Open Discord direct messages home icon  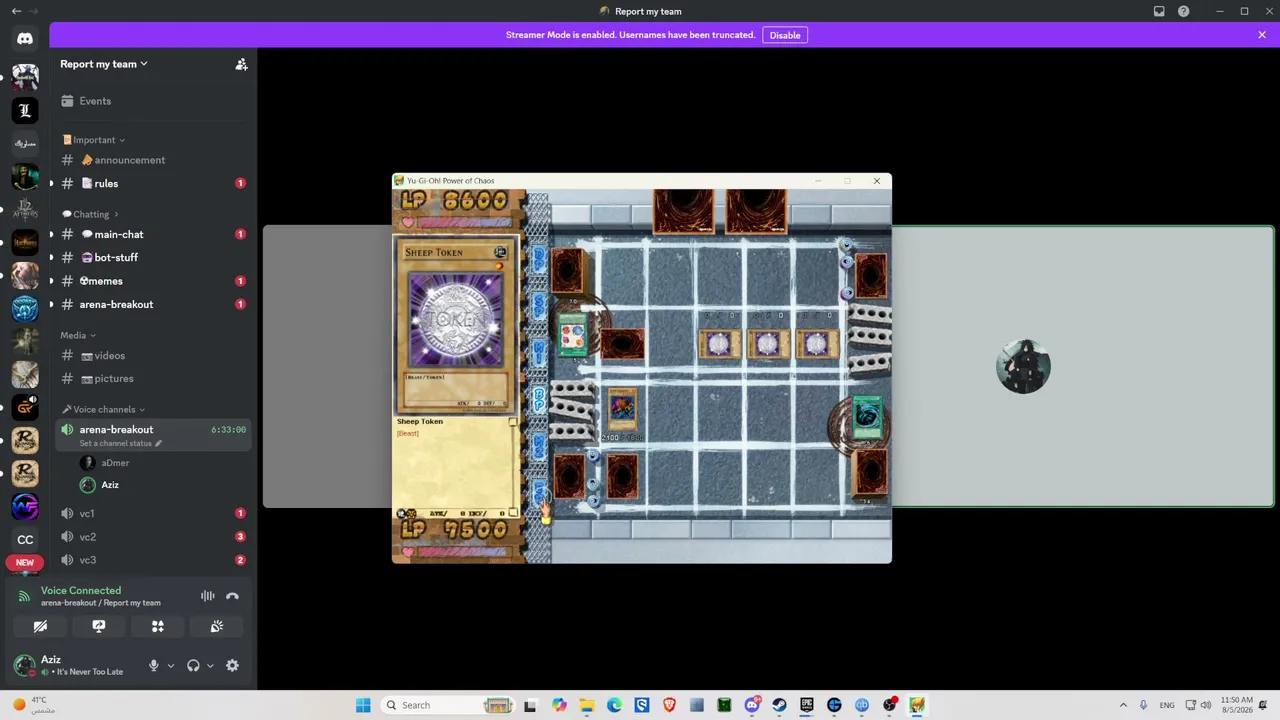[x=25, y=39]
